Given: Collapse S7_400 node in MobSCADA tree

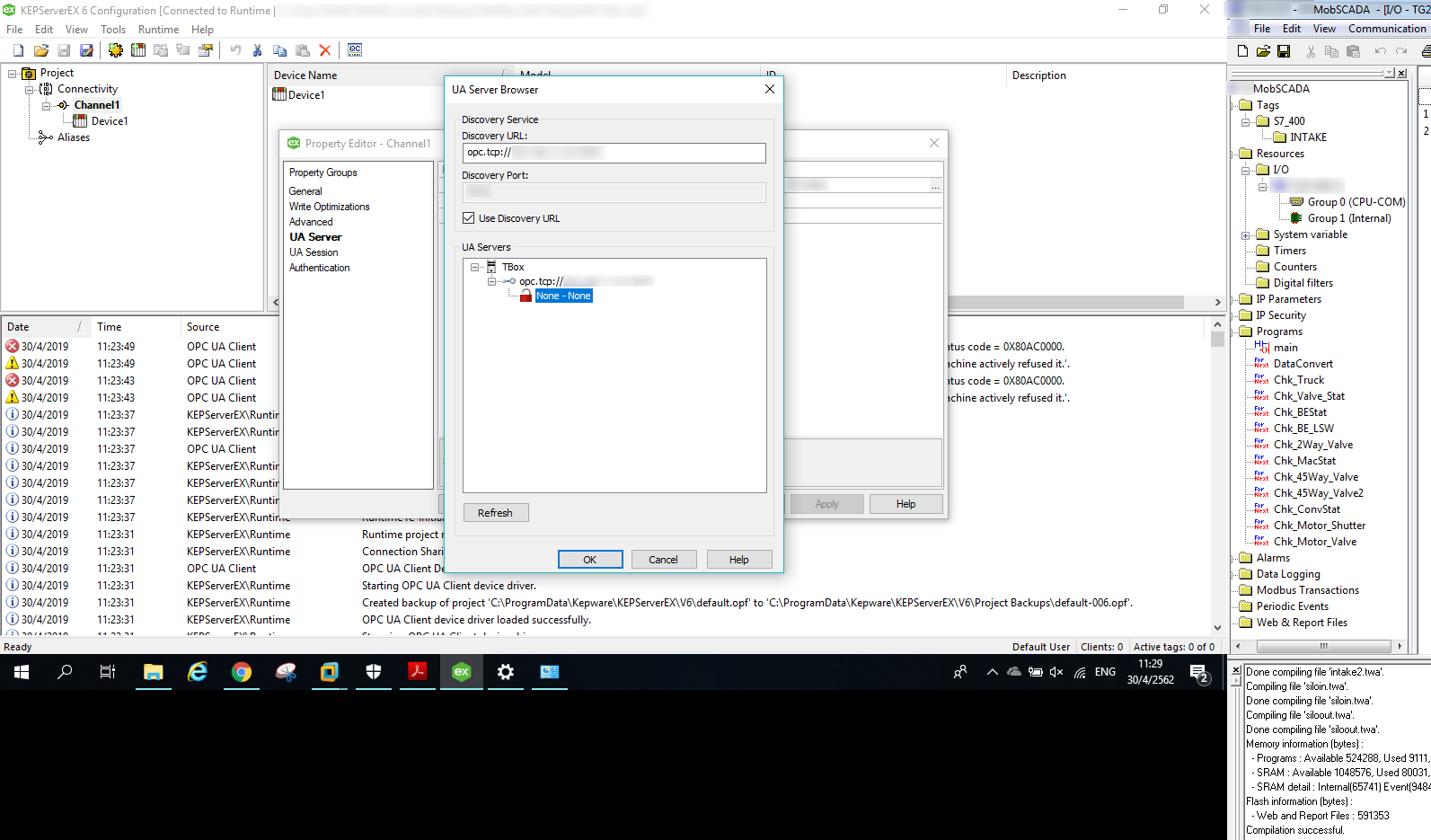Looking at the screenshot, I should click(1246, 121).
